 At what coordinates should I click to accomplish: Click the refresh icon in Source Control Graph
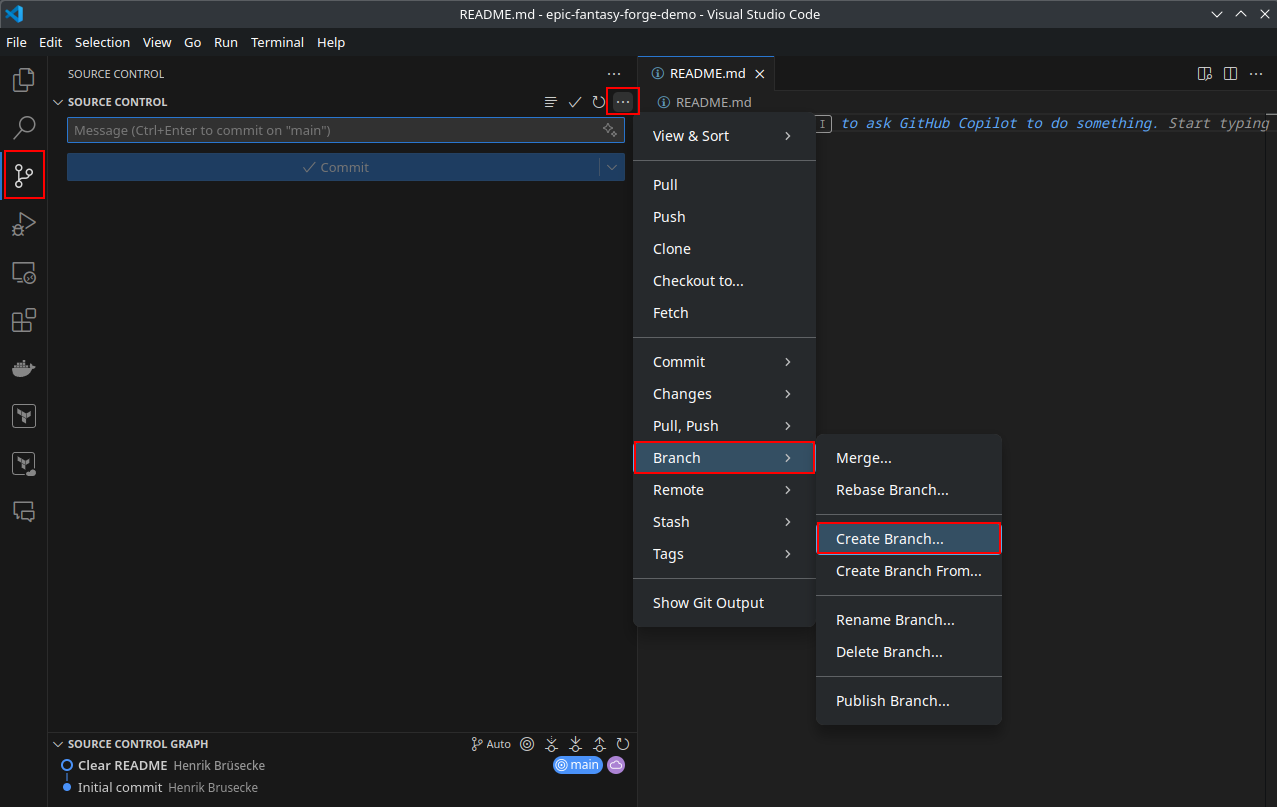pyautogui.click(x=623, y=744)
